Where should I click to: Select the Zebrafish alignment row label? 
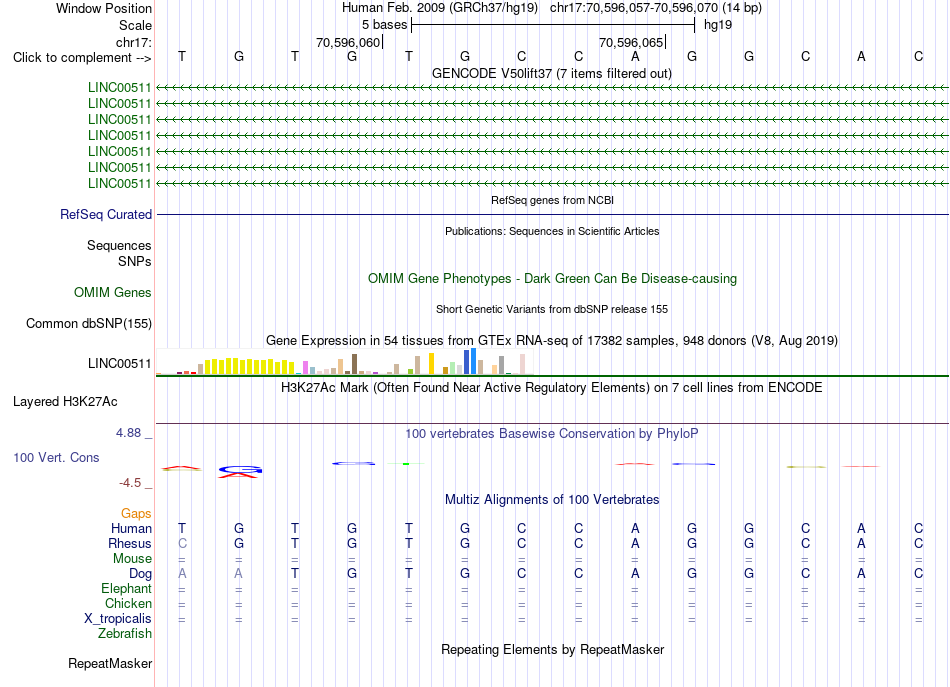point(125,634)
